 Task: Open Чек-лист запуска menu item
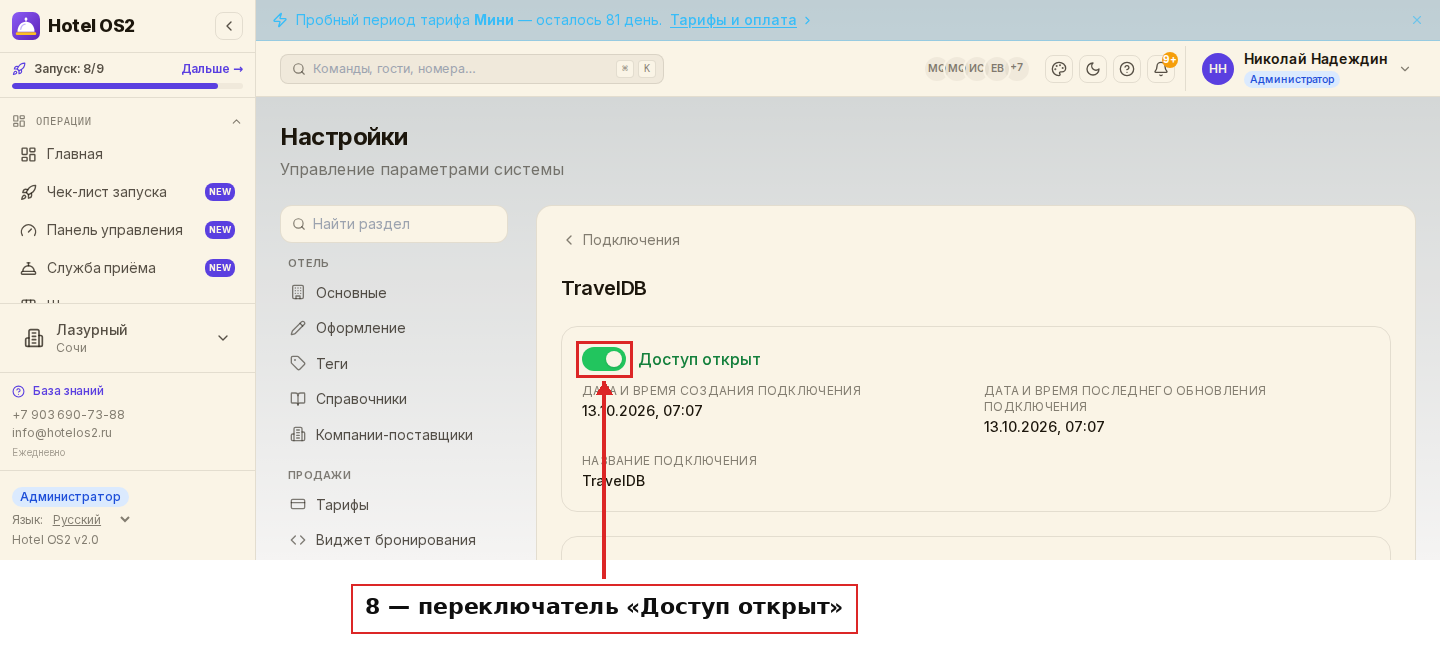click(x=127, y=192)
